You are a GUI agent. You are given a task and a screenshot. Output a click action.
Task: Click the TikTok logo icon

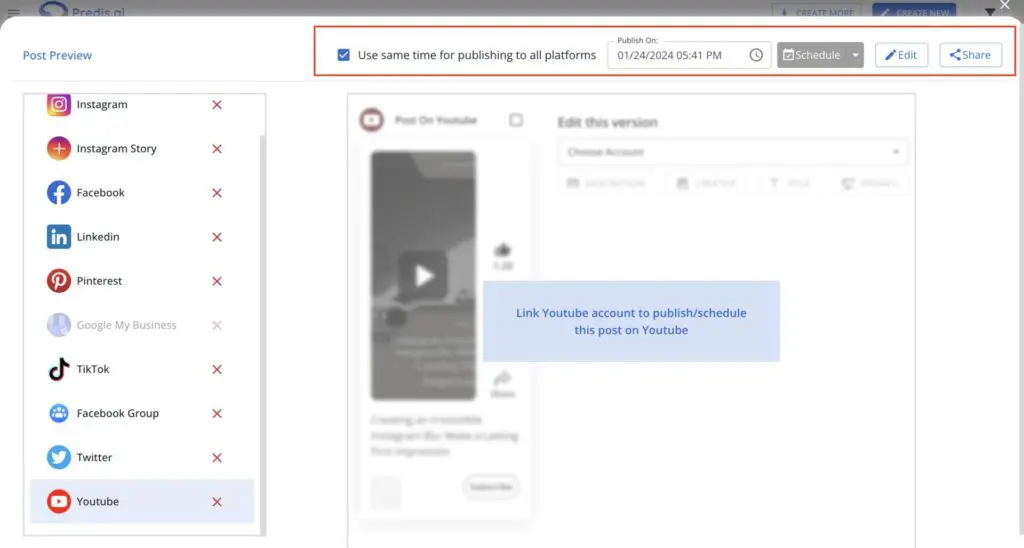pyautogui.click(x=59, y=369)
